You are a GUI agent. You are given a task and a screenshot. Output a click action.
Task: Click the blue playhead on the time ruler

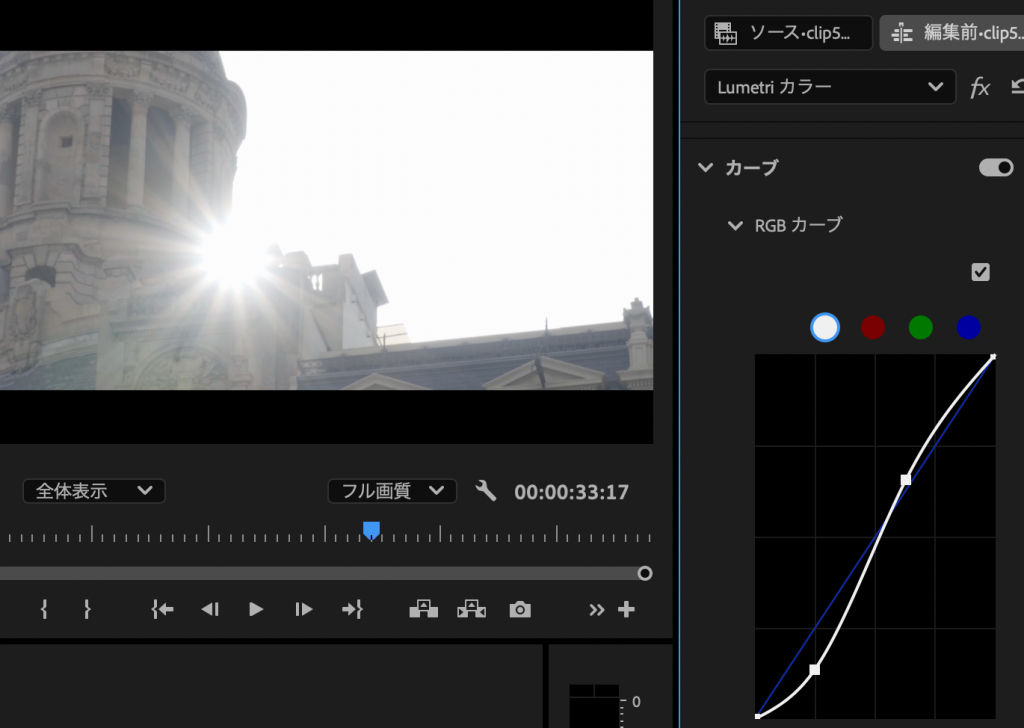point(371,530)
